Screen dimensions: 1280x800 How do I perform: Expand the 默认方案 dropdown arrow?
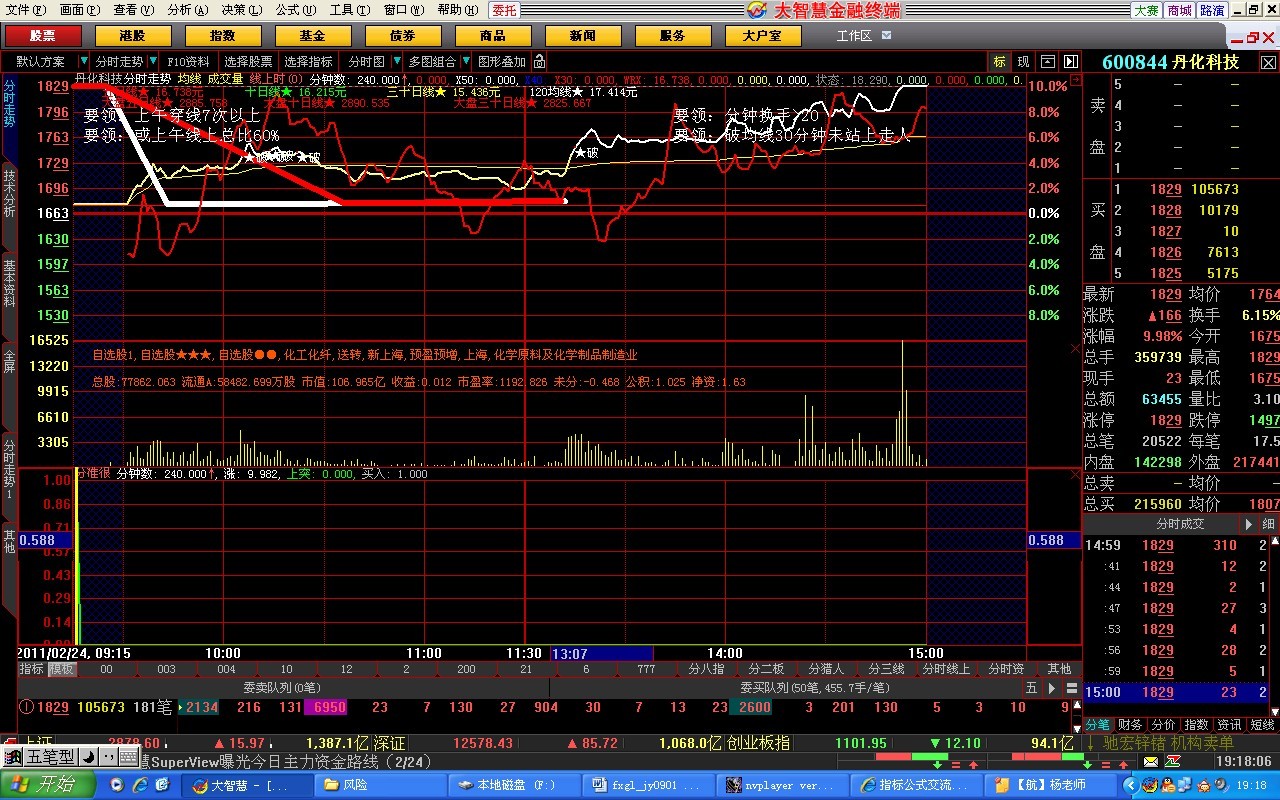click(x=83, y=62)
